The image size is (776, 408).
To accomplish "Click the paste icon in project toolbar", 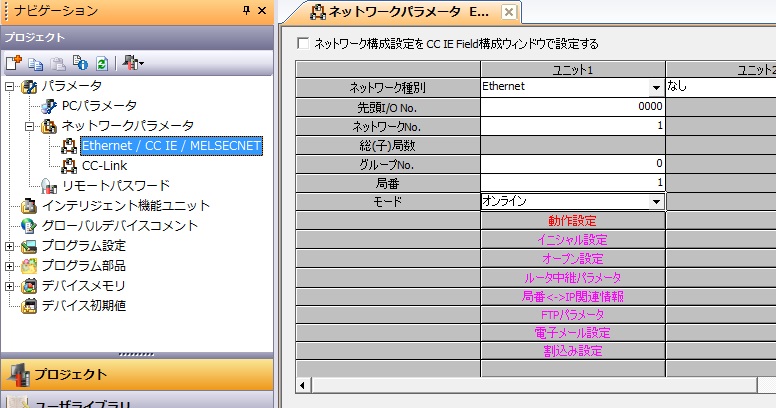I will coord(58,63).
